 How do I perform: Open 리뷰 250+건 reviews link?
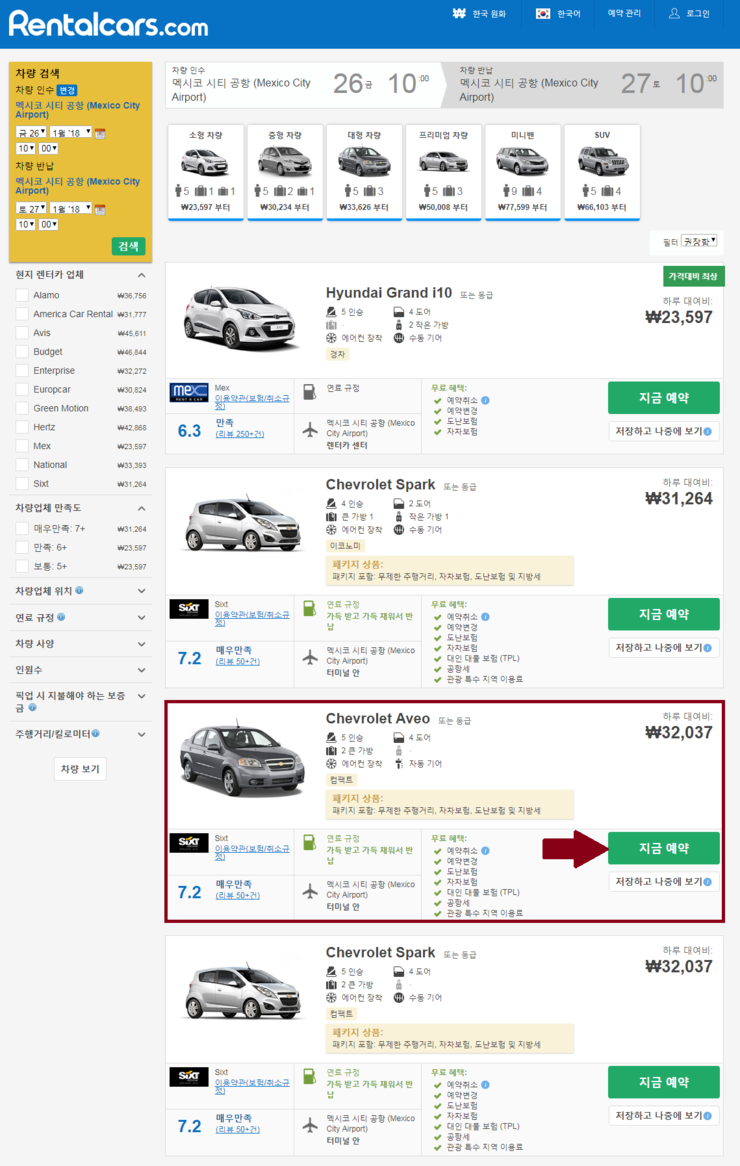[239, 434]
